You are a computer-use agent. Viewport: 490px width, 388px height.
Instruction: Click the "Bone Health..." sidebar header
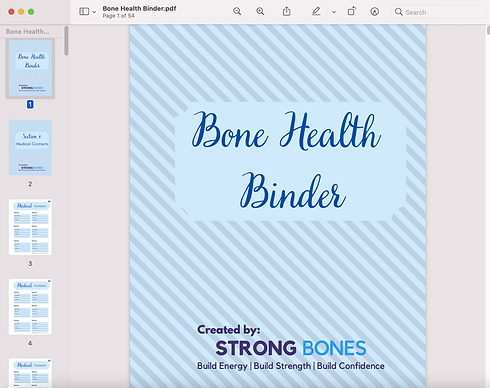[x=27, y=32]
